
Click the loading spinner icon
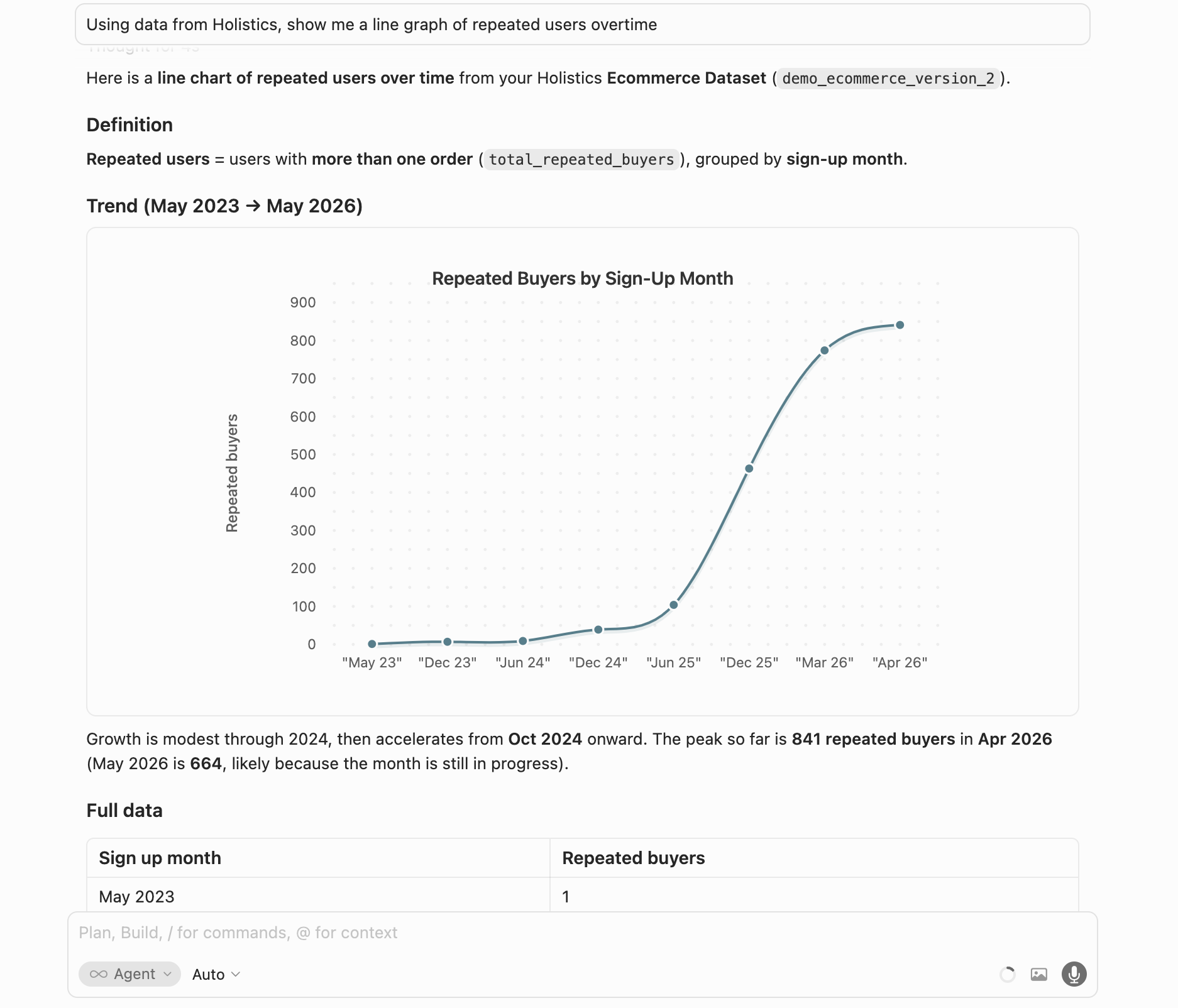[x=1007, y=974]
